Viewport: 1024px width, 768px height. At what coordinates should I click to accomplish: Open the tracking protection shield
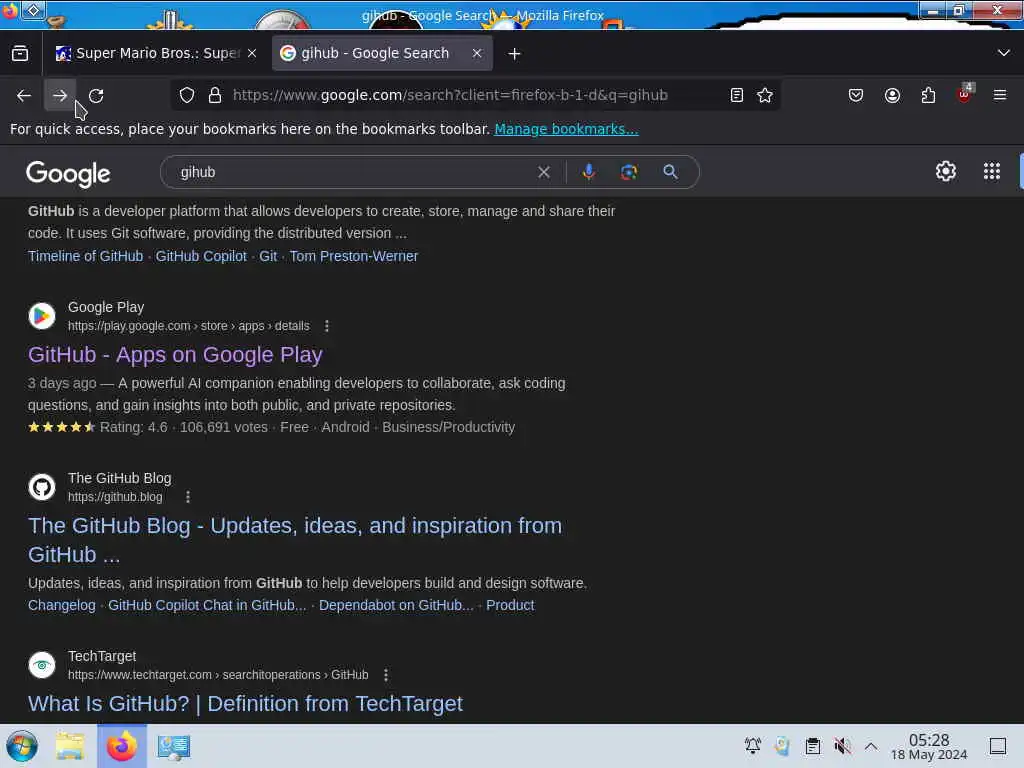(187, 95)
